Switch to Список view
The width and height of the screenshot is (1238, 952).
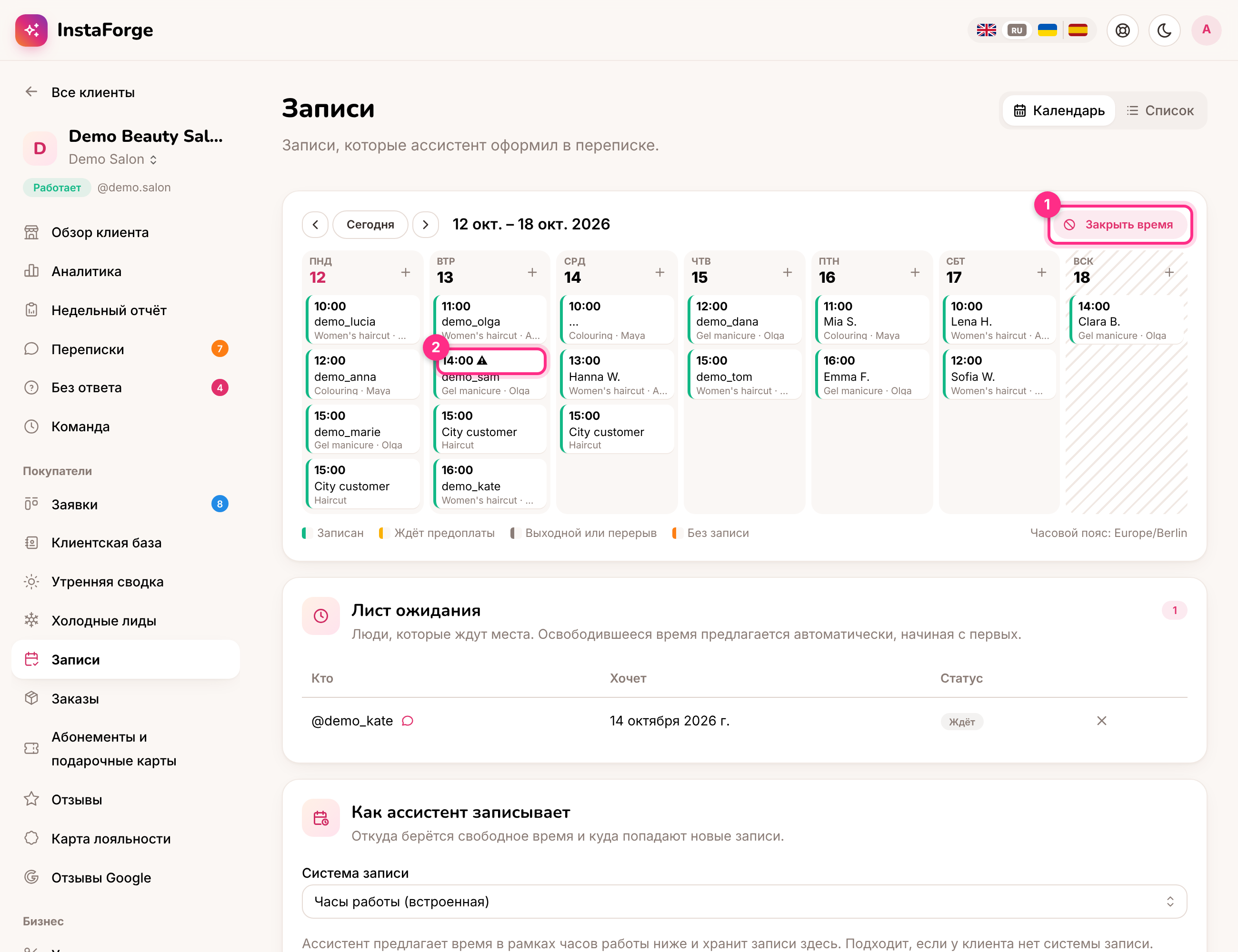[x=1160, y=110]
